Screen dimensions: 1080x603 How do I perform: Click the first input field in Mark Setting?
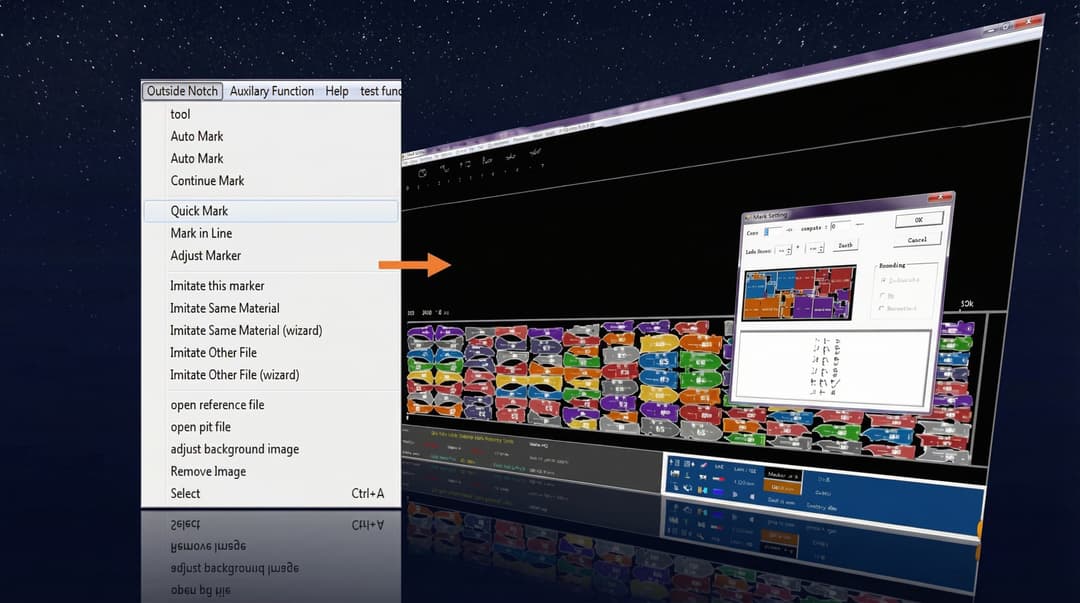[772, 230]
